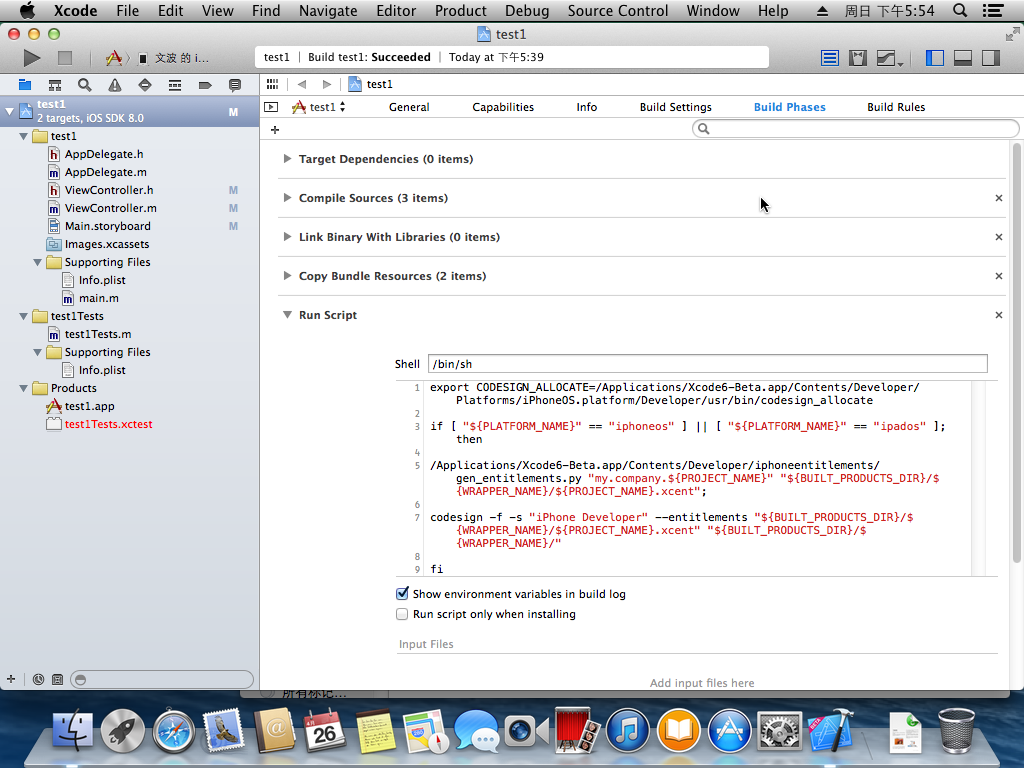The width and height of the screenshot is (1024, 768).
Task: Open the test1 target selector popup
Action: coord(319,107)
